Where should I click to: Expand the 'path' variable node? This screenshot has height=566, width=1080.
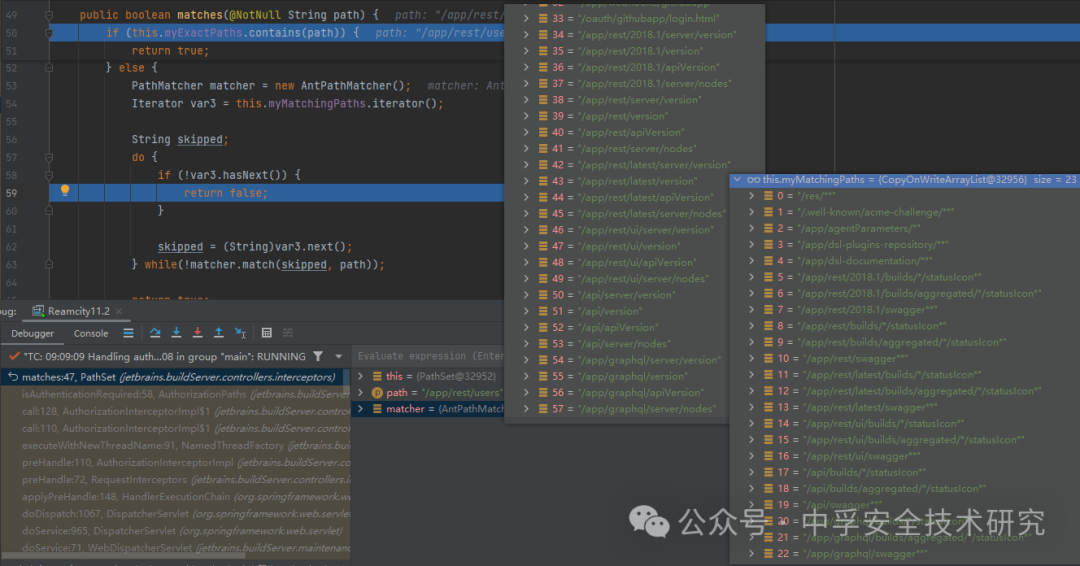pyautogui.click(x=361, y=392)
